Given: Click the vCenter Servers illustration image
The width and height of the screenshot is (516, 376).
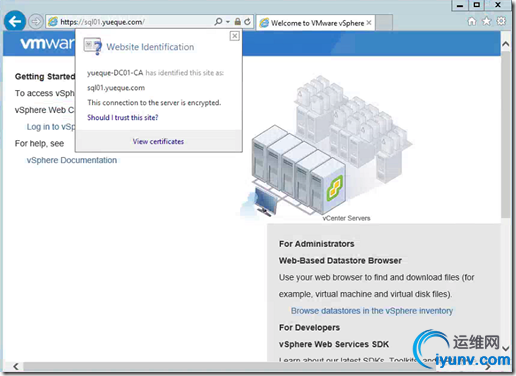Looking at the screenshot, I should pyautogui.click(x=327, y=148).
